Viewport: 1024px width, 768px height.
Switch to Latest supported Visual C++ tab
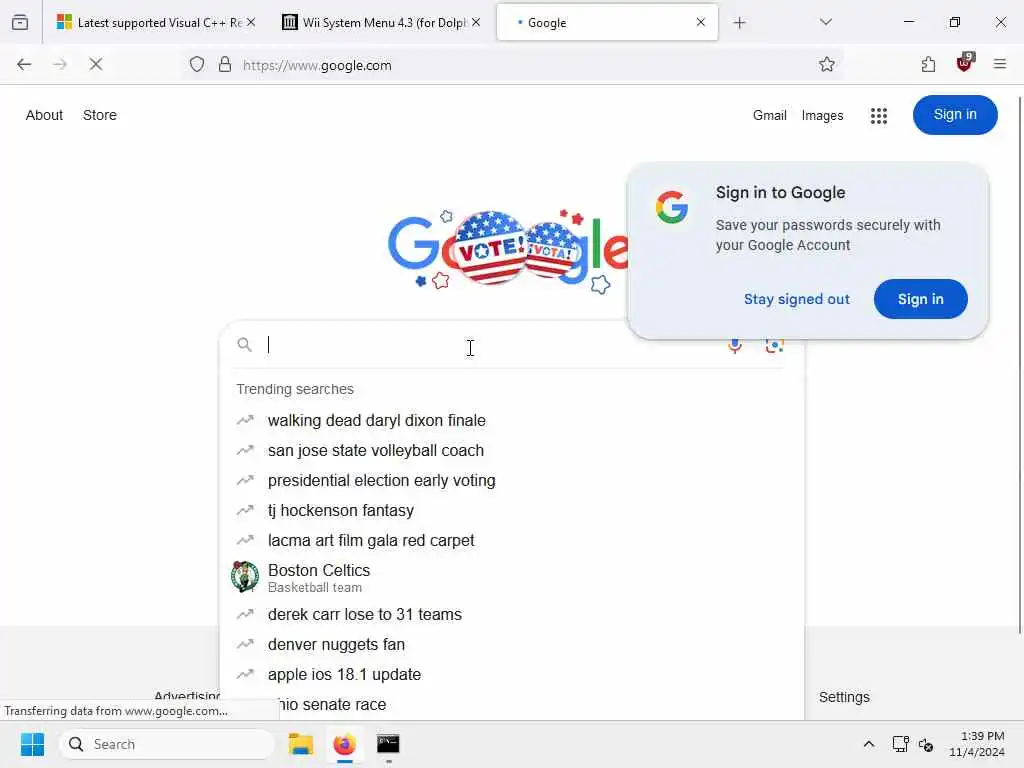(x=155, y=22)
